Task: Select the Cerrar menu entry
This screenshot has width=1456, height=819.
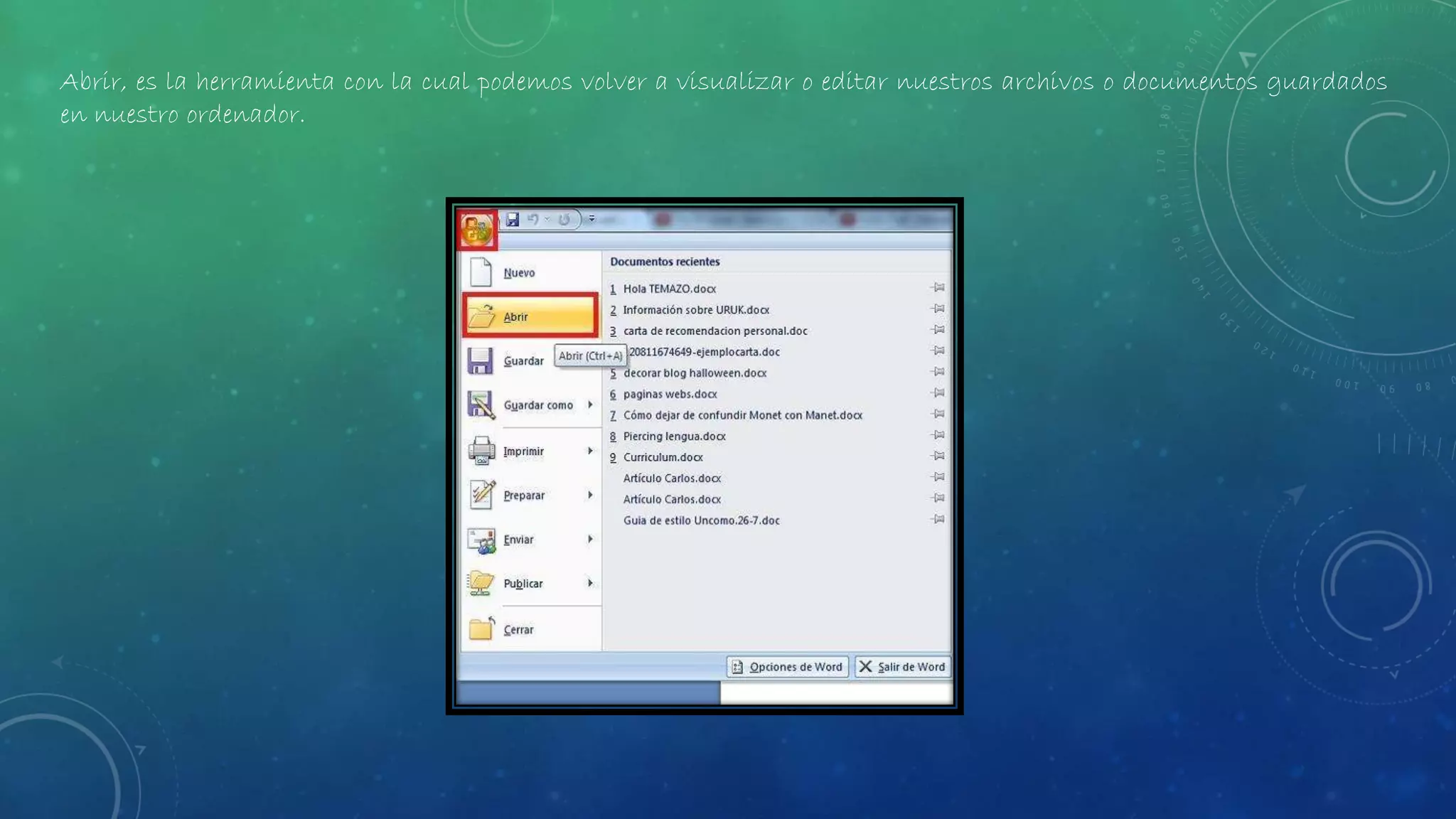Action: [x=531, y=629]
